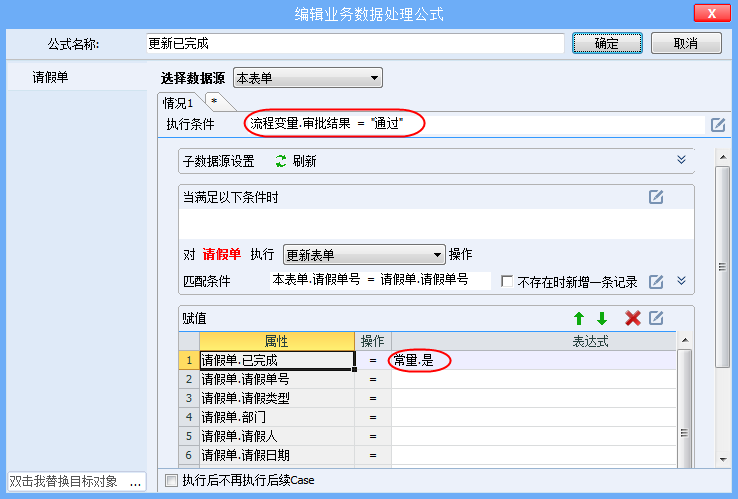This screenshot has height=499, width=738.
Task: Click the 确定 button
Action: 607,43
